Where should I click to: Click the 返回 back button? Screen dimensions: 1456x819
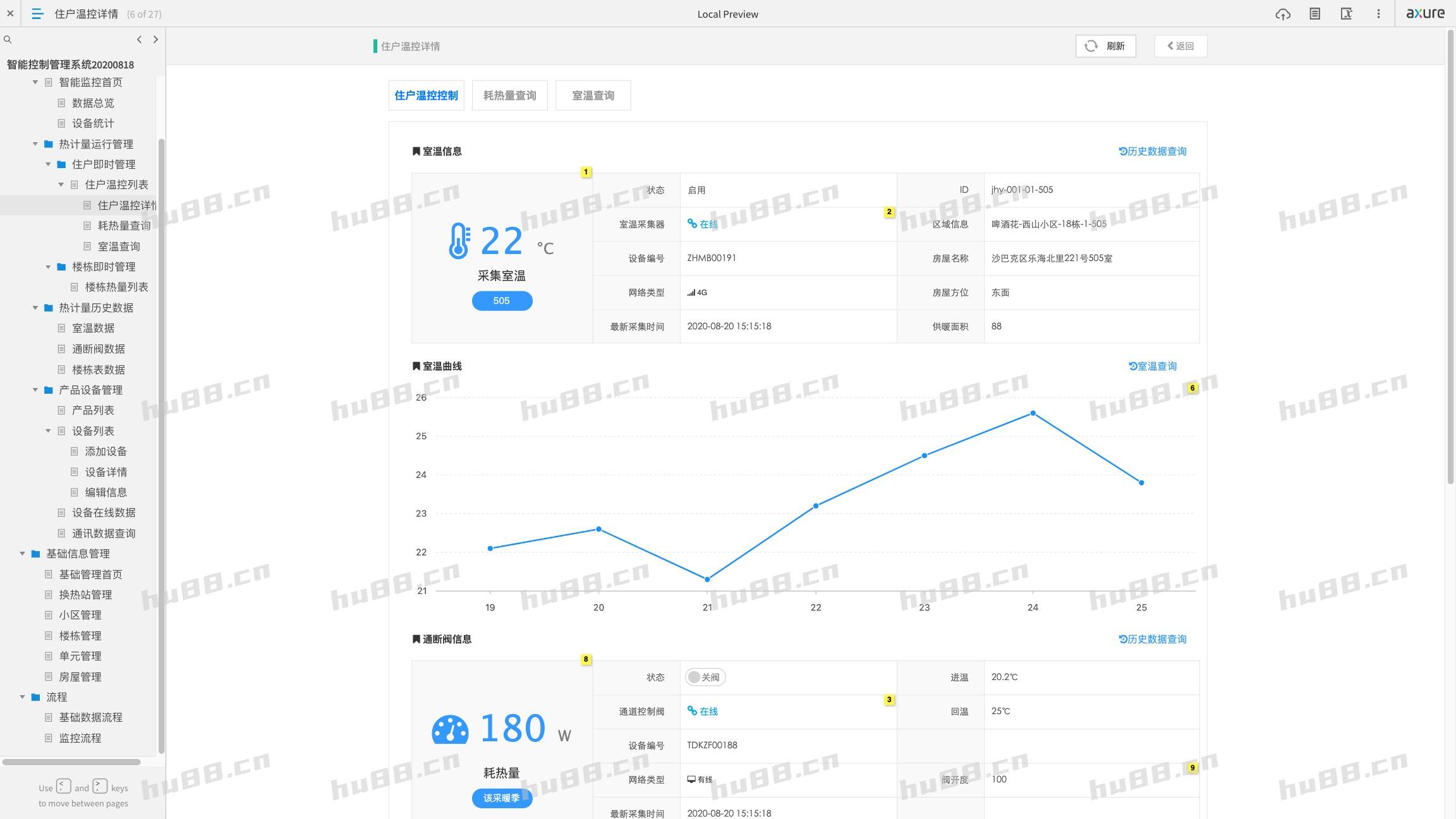point(1180,45)
